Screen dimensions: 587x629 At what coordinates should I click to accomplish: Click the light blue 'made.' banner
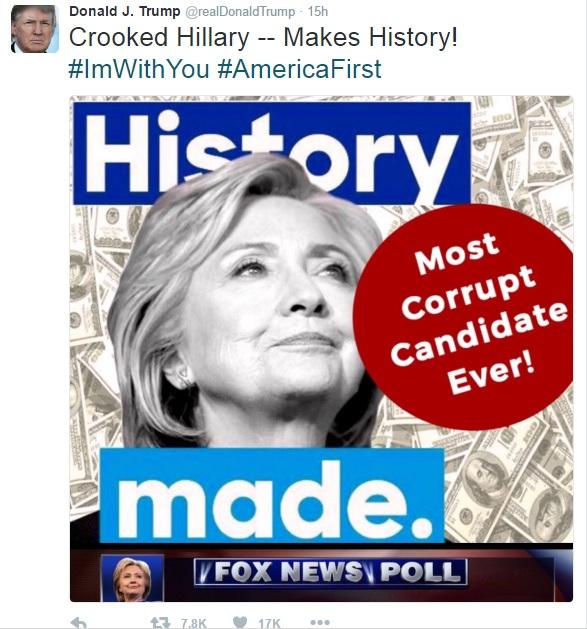point(272,496)
